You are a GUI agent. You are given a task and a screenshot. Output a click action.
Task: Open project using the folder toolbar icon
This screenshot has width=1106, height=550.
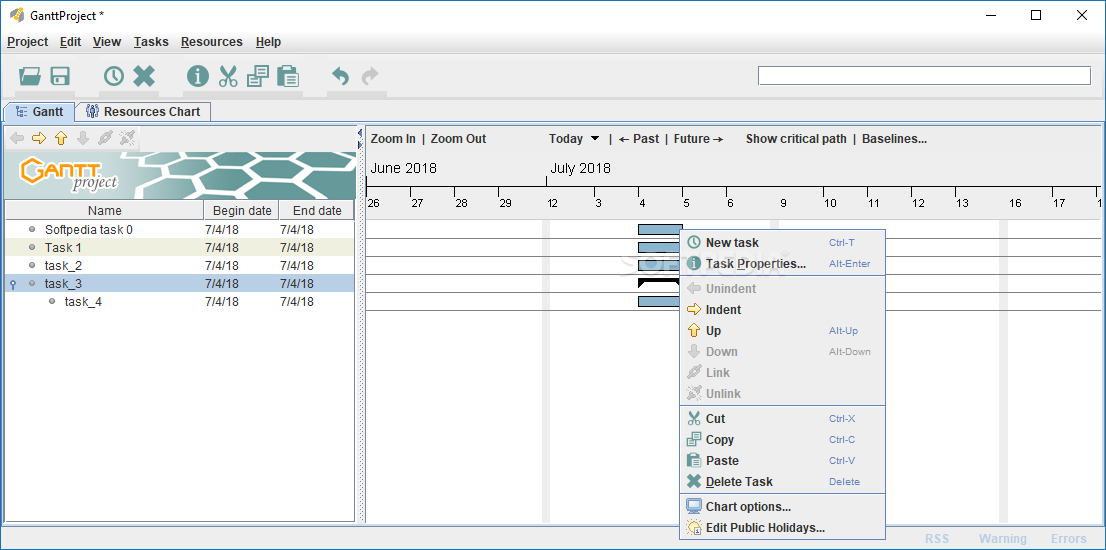[30, 76]
